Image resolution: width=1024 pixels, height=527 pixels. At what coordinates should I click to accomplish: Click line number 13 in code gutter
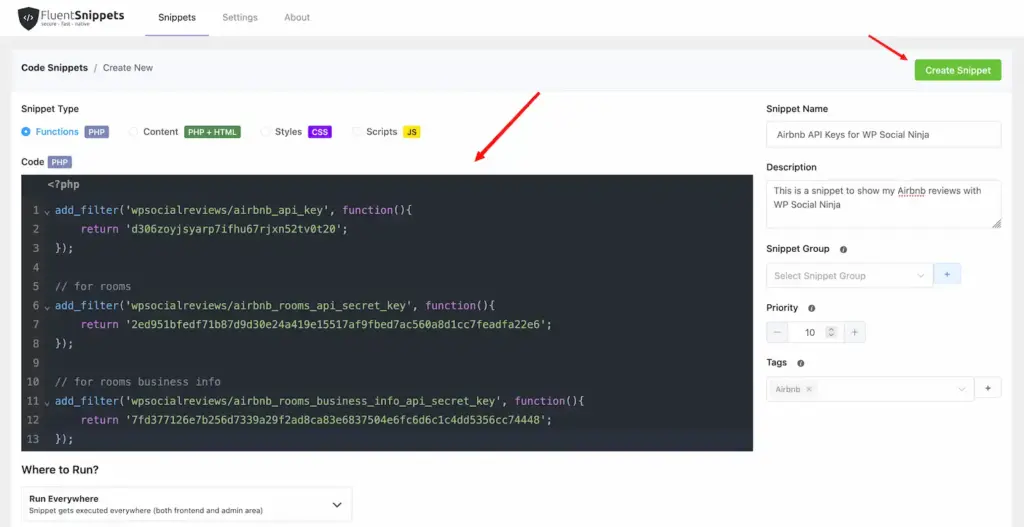click(33, 439)
